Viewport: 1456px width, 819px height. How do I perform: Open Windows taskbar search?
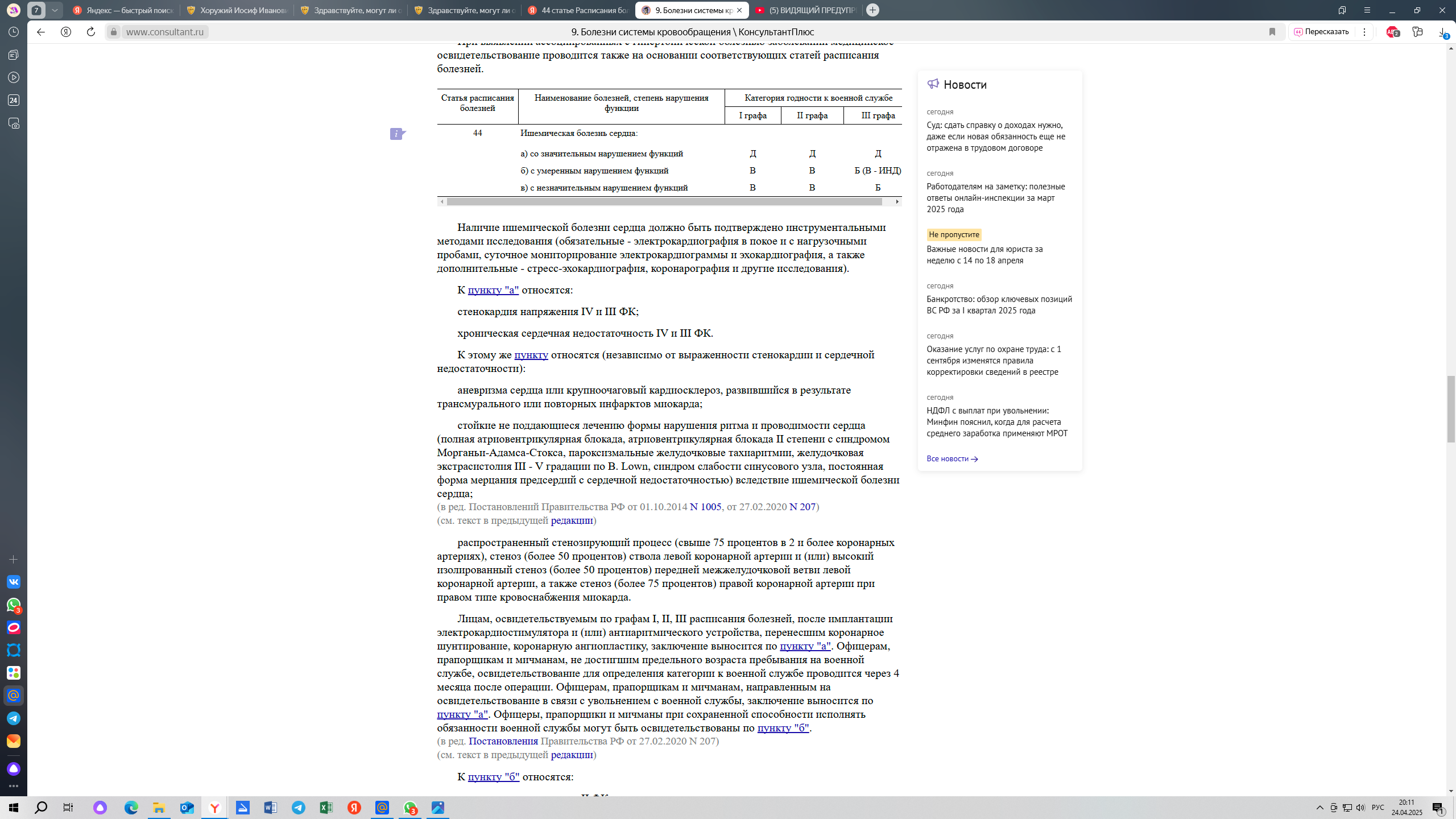(41, 808)
